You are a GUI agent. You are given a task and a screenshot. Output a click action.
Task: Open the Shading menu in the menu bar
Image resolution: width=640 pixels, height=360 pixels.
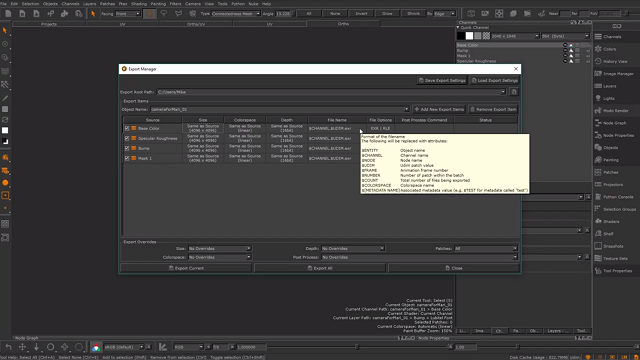(139, 4)
